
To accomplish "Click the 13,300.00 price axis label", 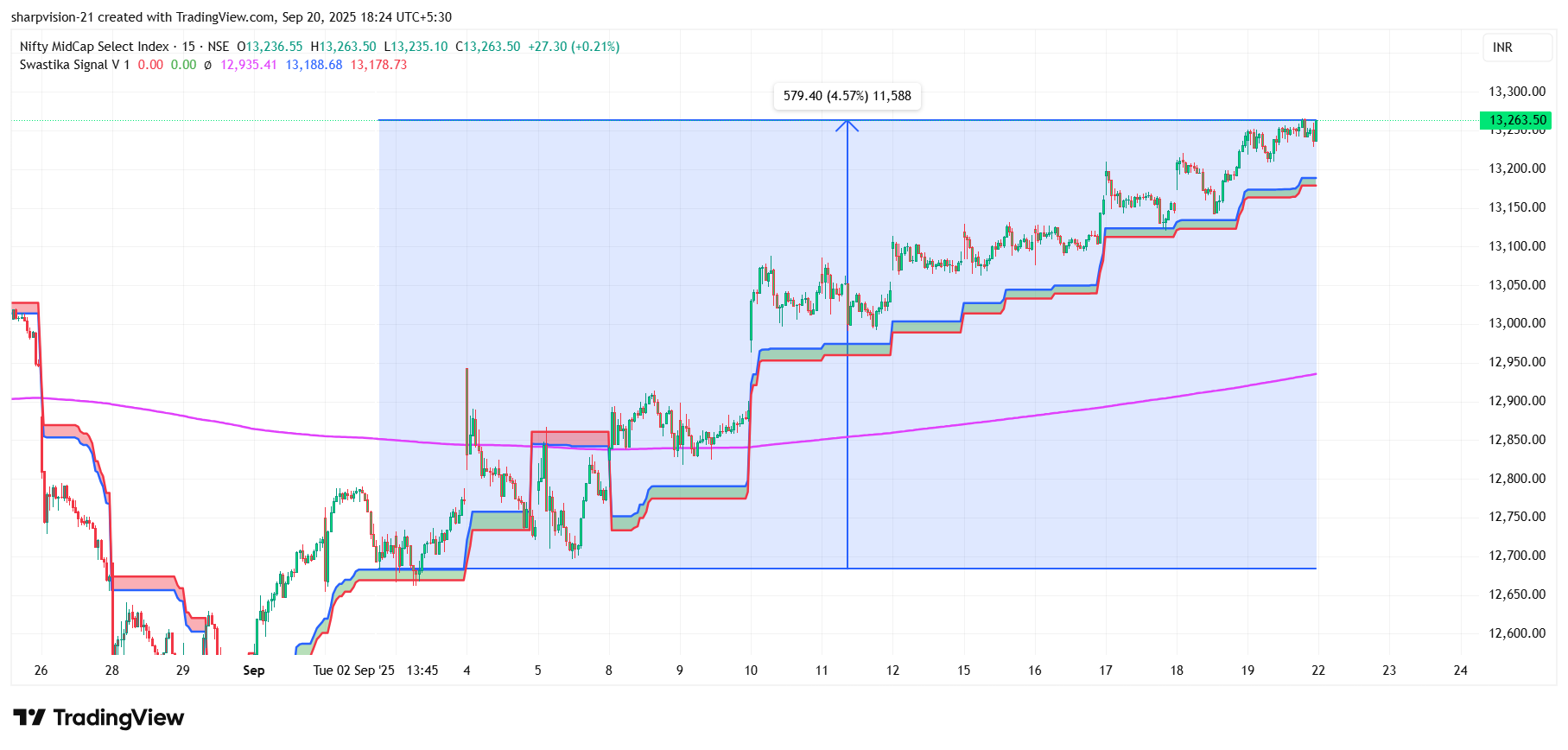I will (x=1516, y=92).
